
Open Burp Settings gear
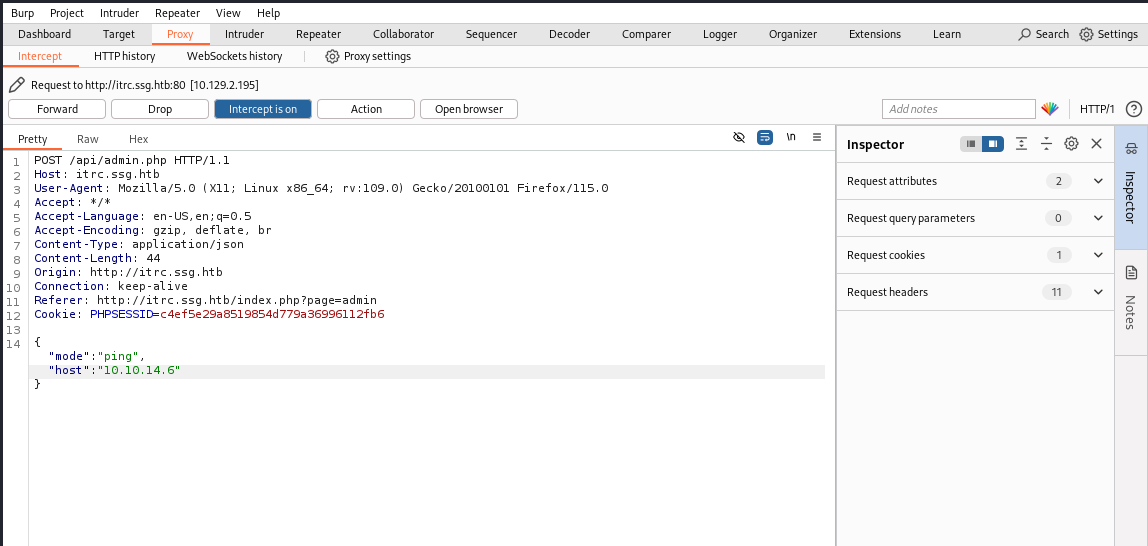(x=1108, y=34)
